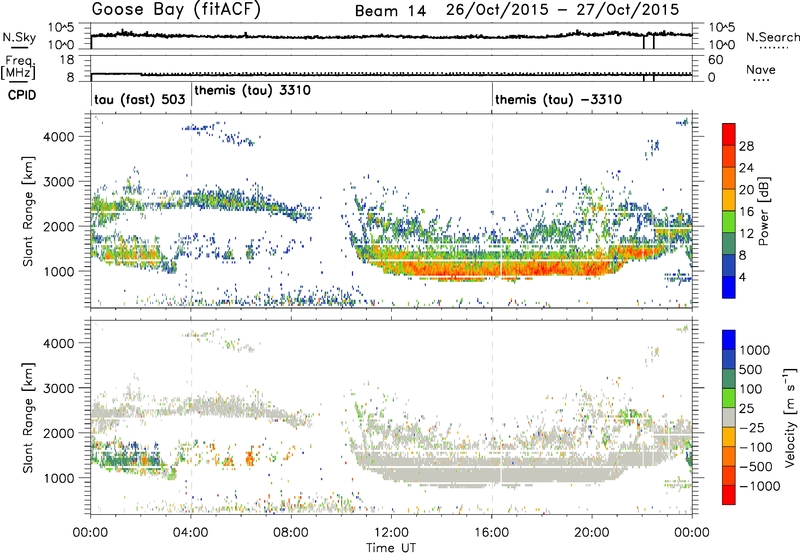
Task: Click the 26/Oct/2015 – 27/Oct/2015 date range
Action: [562, 9]
